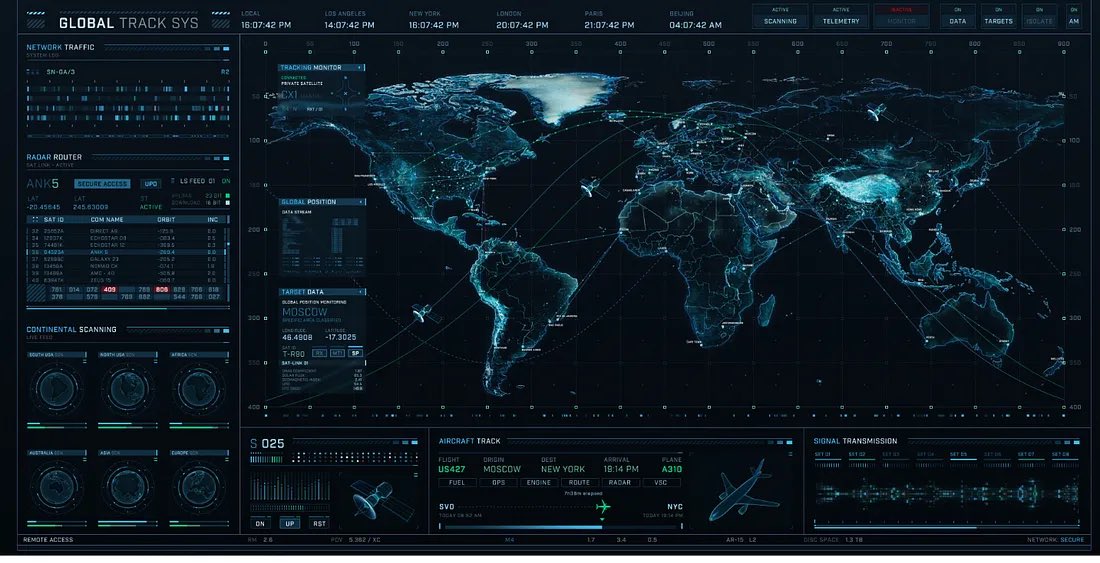Click the South USA progress bar
Image resolution: width=1100 pixels, height=563 pixels.
point(56,424)
